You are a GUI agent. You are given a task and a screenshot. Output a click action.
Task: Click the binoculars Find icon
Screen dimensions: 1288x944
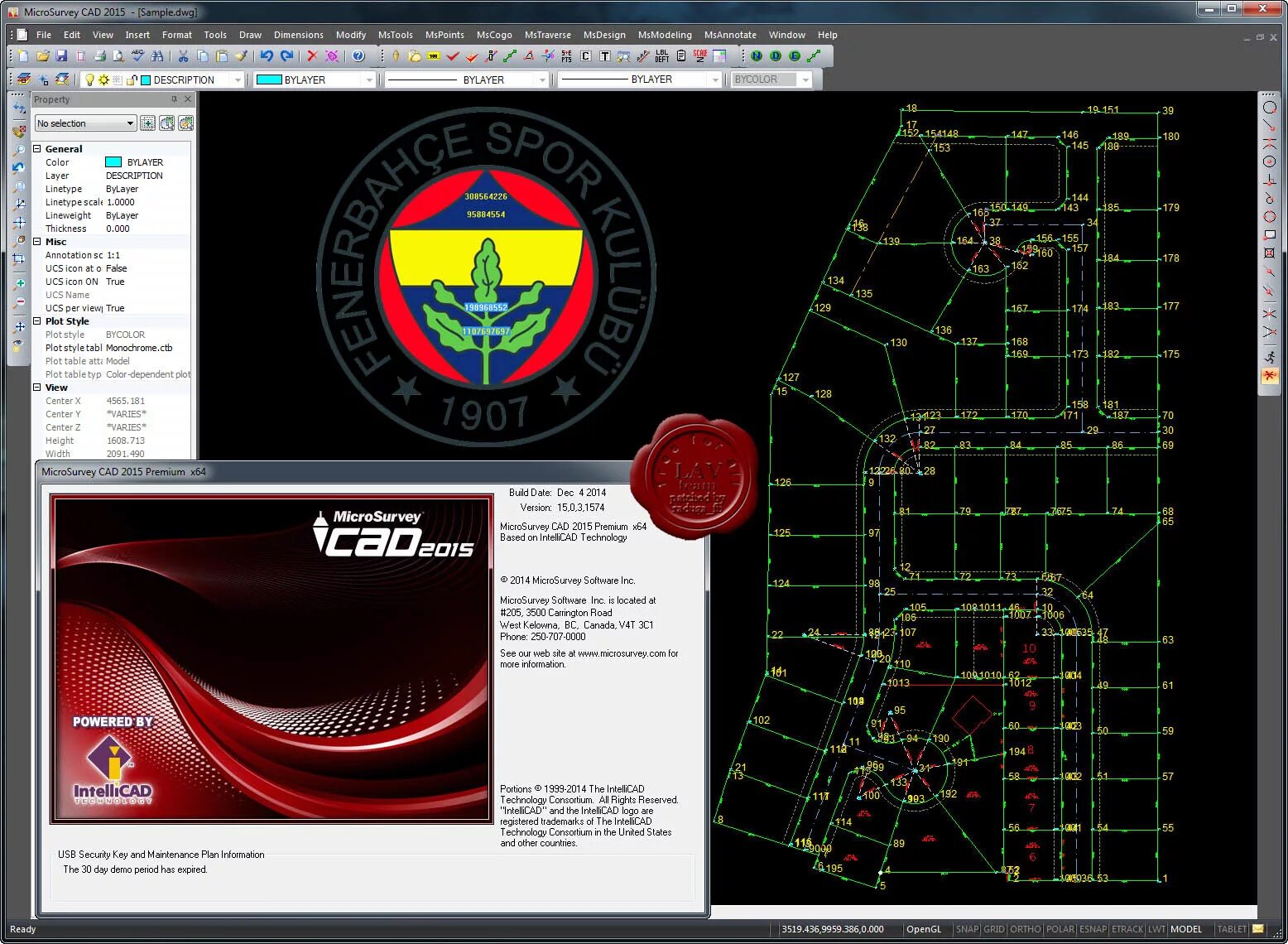point(157,56)
